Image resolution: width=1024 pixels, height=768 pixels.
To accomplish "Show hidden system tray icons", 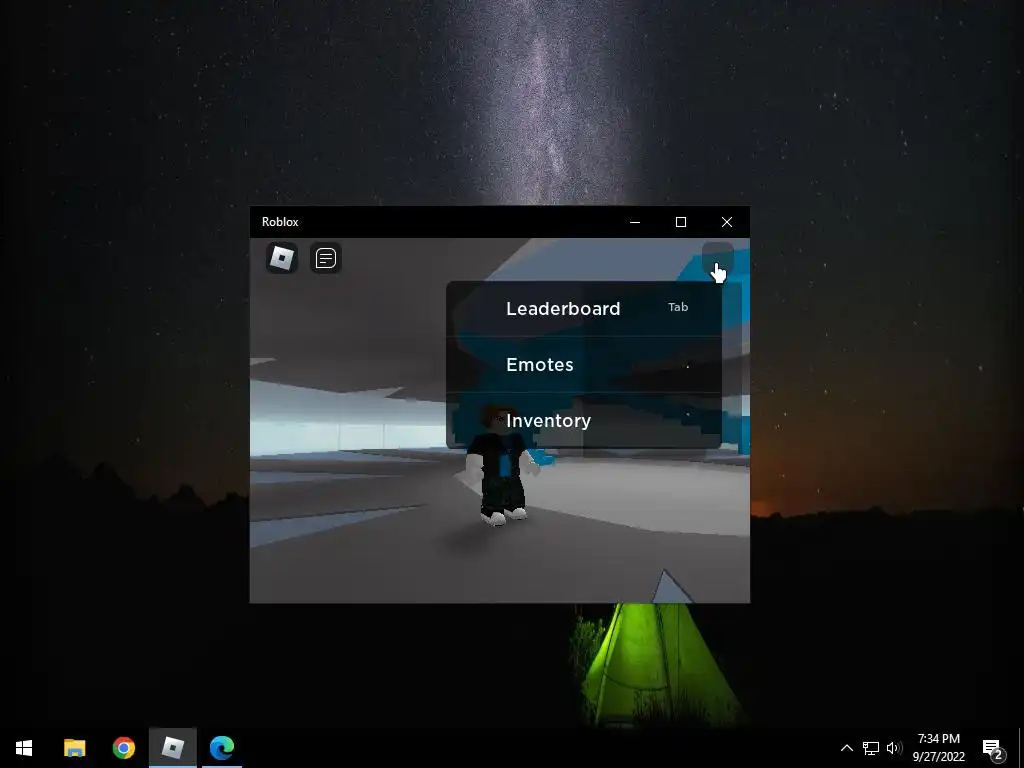I will pos(846,748).
